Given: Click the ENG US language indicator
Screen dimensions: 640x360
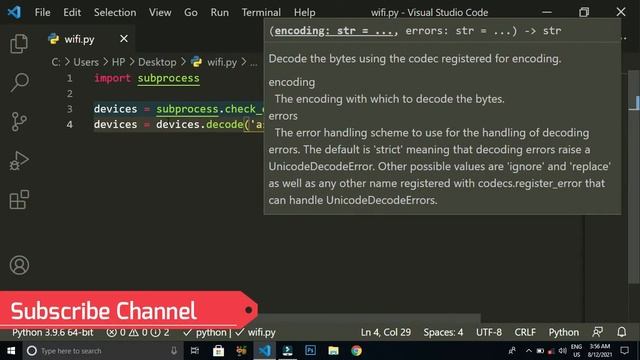Looking at the screenshot, I should click(x=576, y=351).
